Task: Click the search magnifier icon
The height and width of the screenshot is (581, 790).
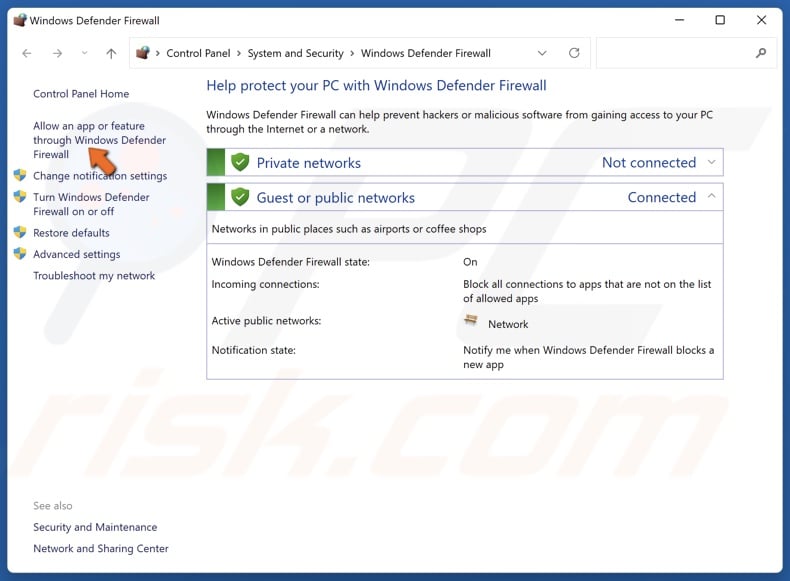Action: 761,53
